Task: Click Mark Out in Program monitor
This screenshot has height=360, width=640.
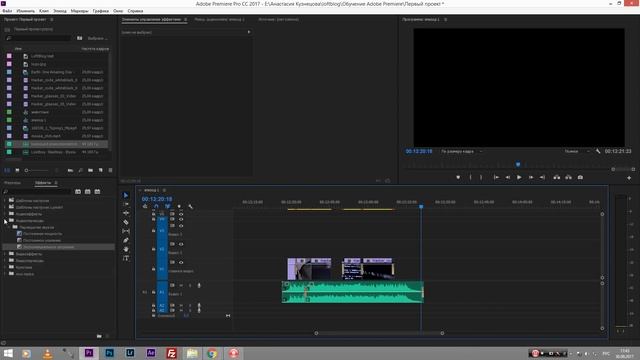Action: coord(481,178)
